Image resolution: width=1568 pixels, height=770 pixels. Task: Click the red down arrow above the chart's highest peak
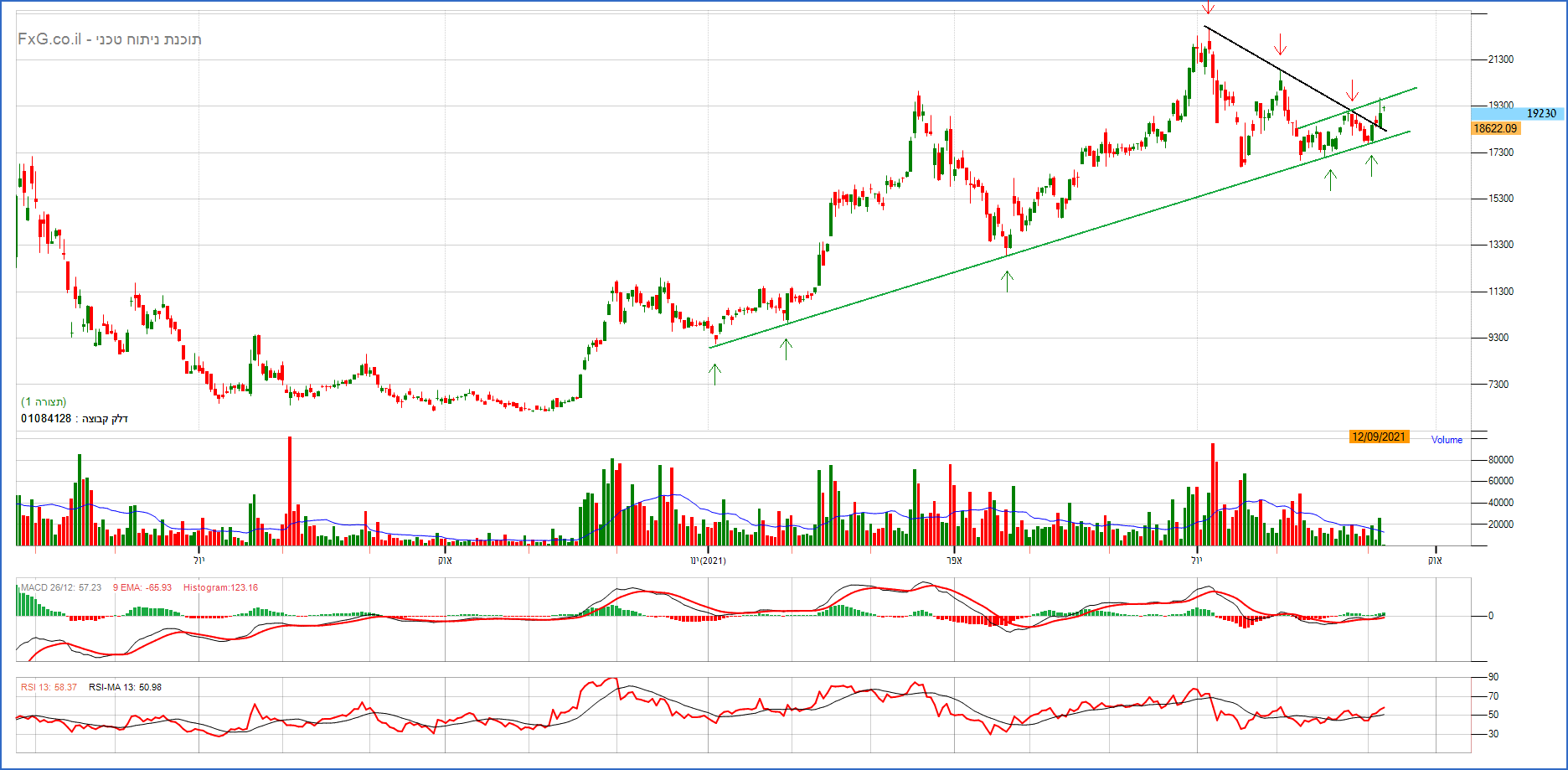(1208, 8)
